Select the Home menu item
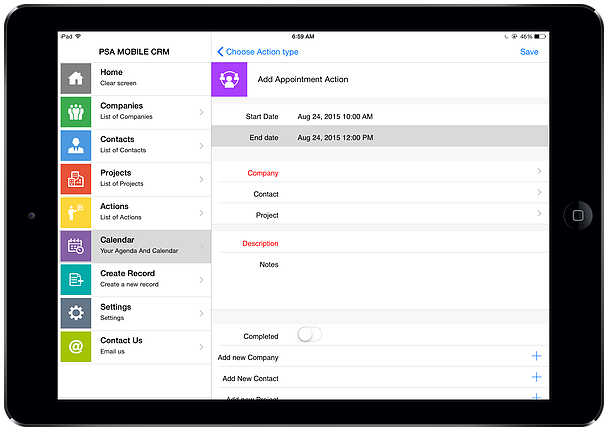This screenshot has width=608, height=429. (x=136, y=79)
